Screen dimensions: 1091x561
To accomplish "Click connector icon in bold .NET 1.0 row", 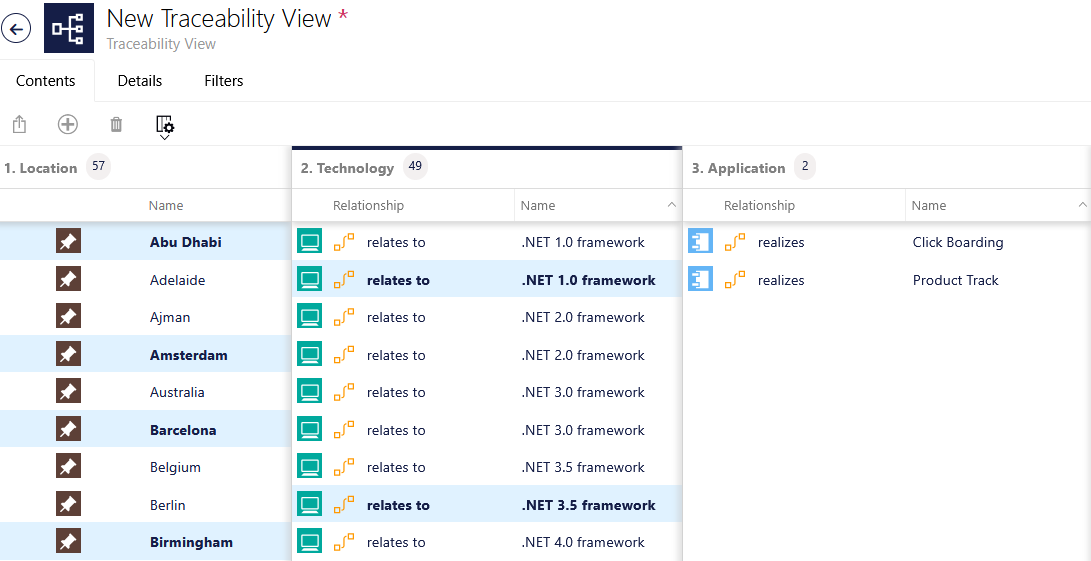I will click(x=344, y=280).
